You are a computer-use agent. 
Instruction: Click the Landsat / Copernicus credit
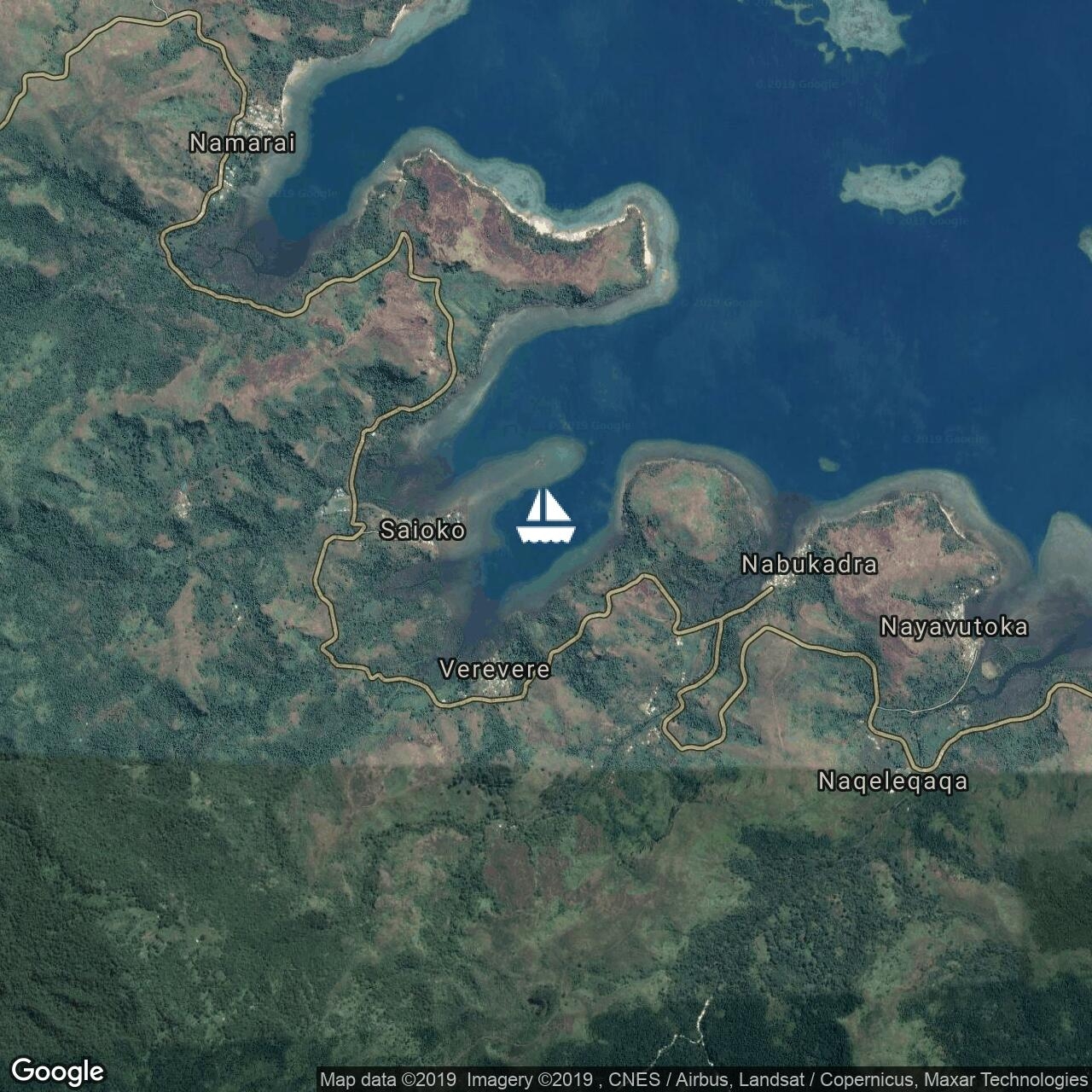click(x=823, y=1080)
